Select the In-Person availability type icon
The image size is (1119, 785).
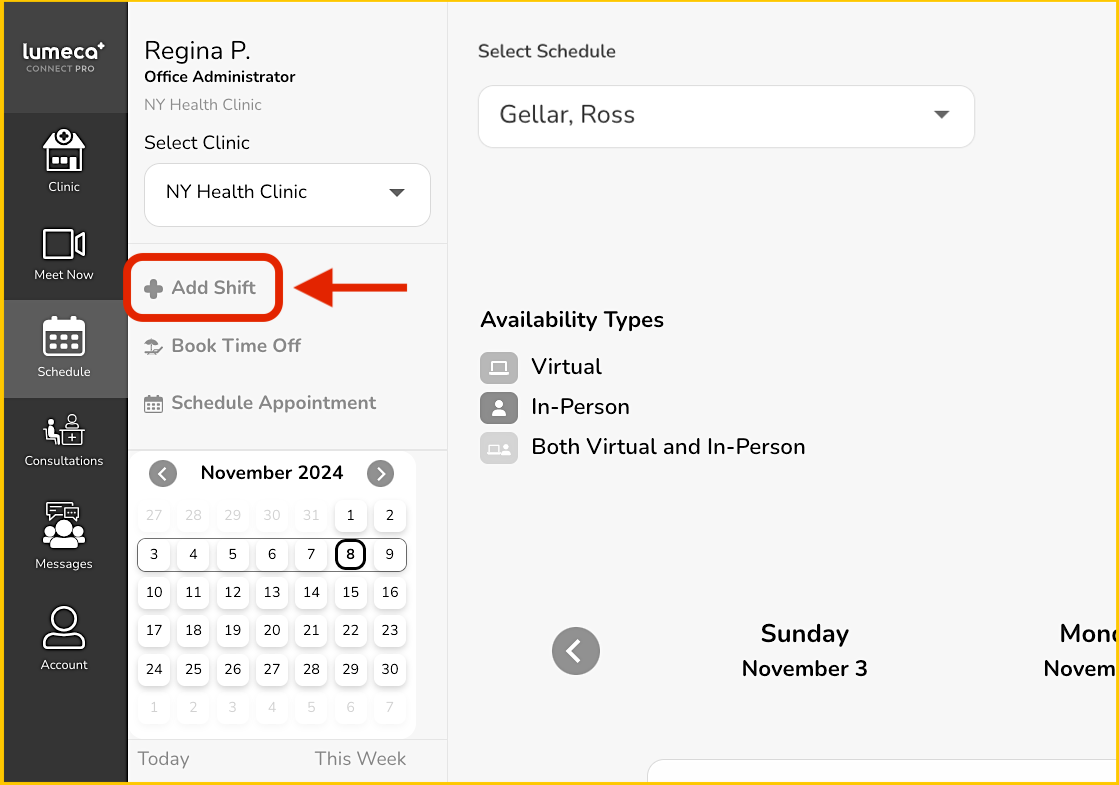(x=499, y=407)
